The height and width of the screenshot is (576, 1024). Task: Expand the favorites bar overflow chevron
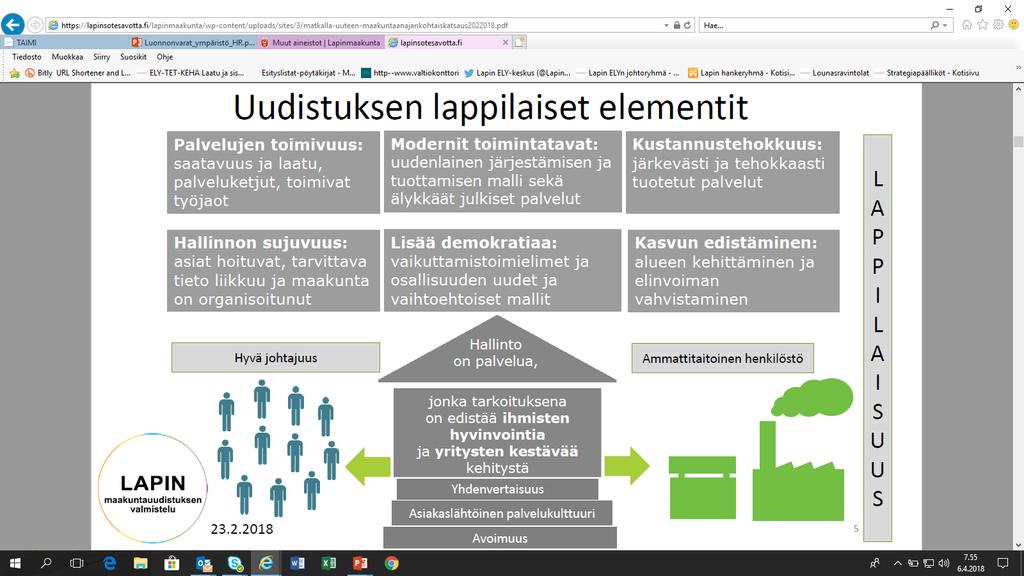click(x=1018, y=68)
